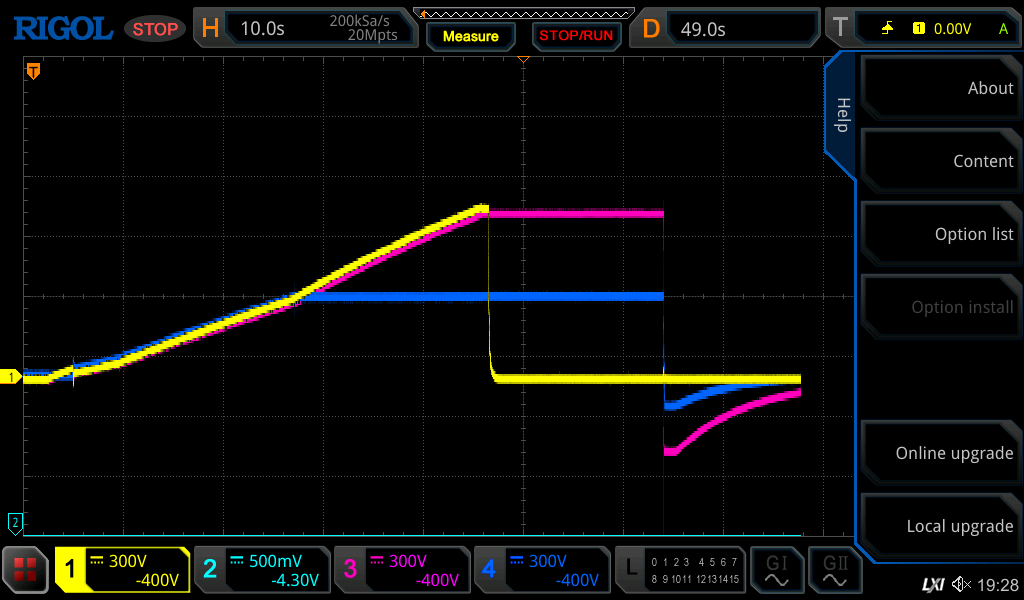Open the logic analyzer L digital channels panel
The image size is (1024, 600).
click(682, 570)
